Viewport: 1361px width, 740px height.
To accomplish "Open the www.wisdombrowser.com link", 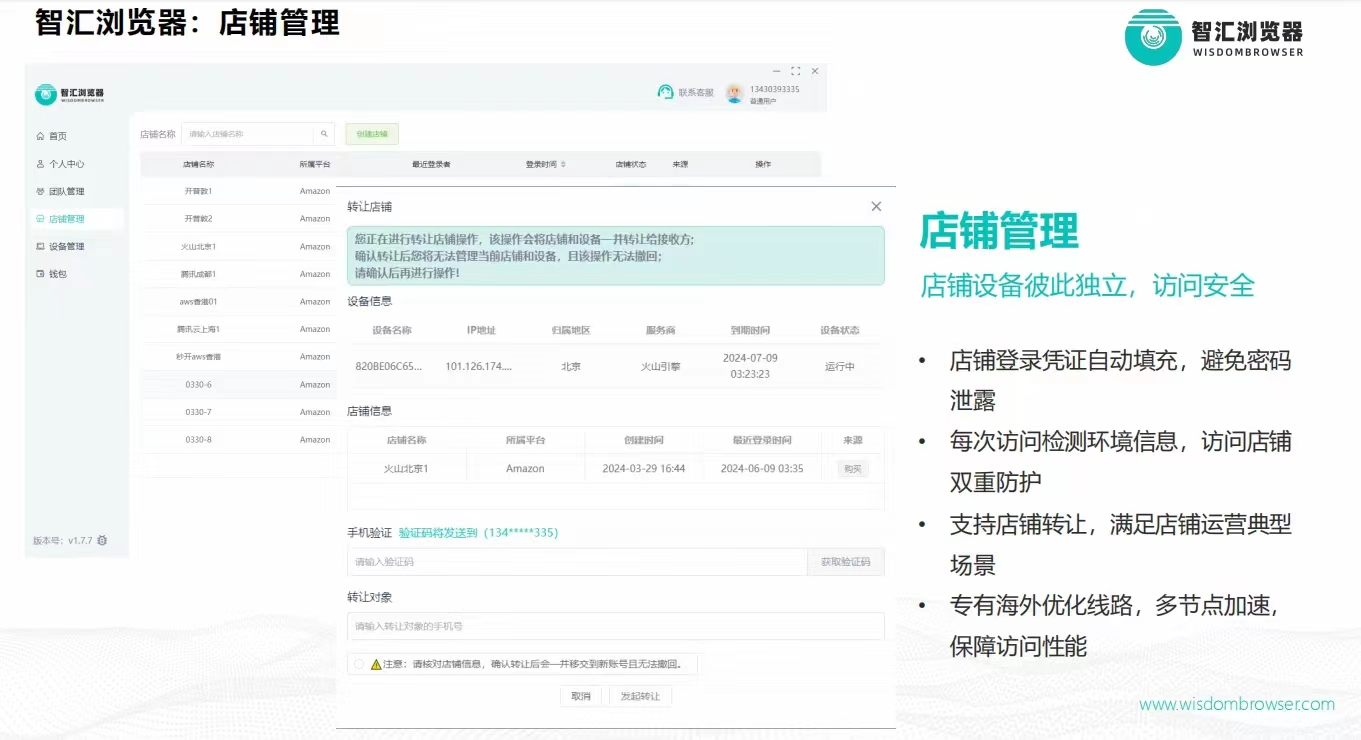I will (x=1237, y=704).
